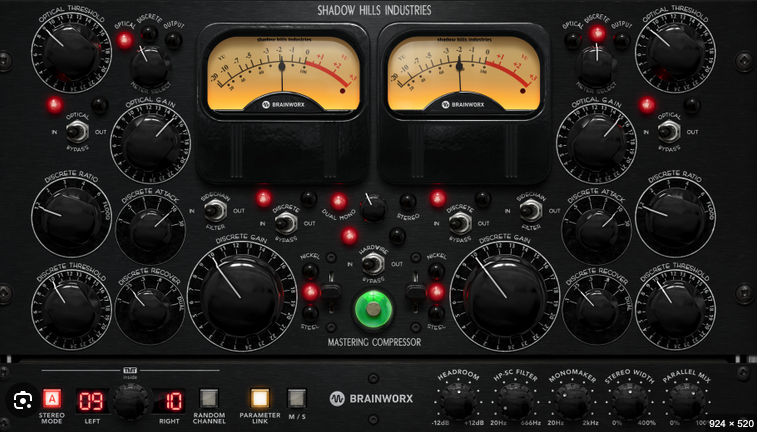757x432 pixels.
Task: Click the Random Channel button
Action: (x=209, y=399)
